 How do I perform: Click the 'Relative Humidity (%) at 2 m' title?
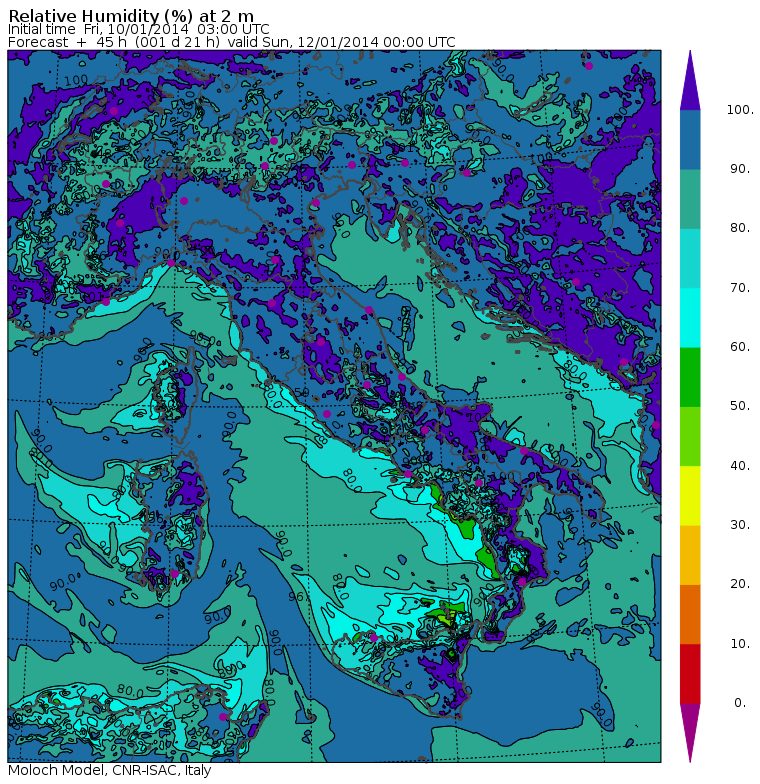pyautogui.click(x=131, y=16)
